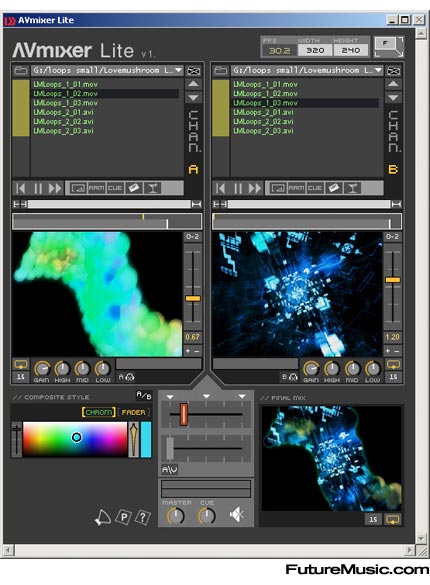430x585 pixels.
Task: Click the eraser icon on channel B
Action: [x=333, y=188]
